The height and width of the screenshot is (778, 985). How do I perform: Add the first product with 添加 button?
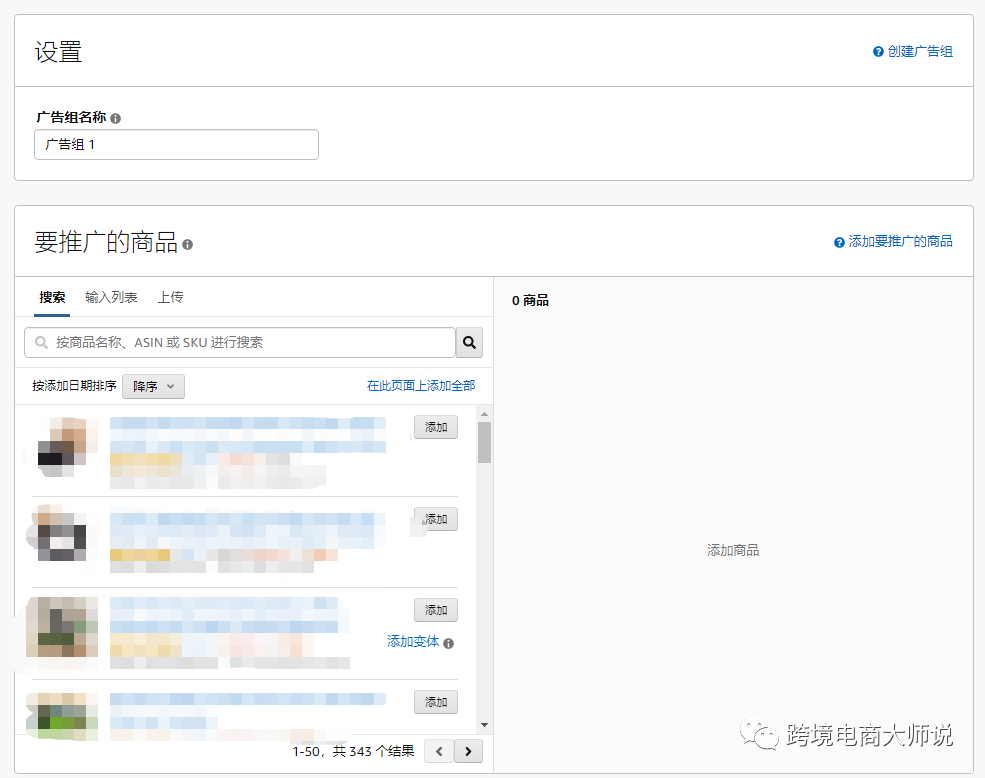435,426
